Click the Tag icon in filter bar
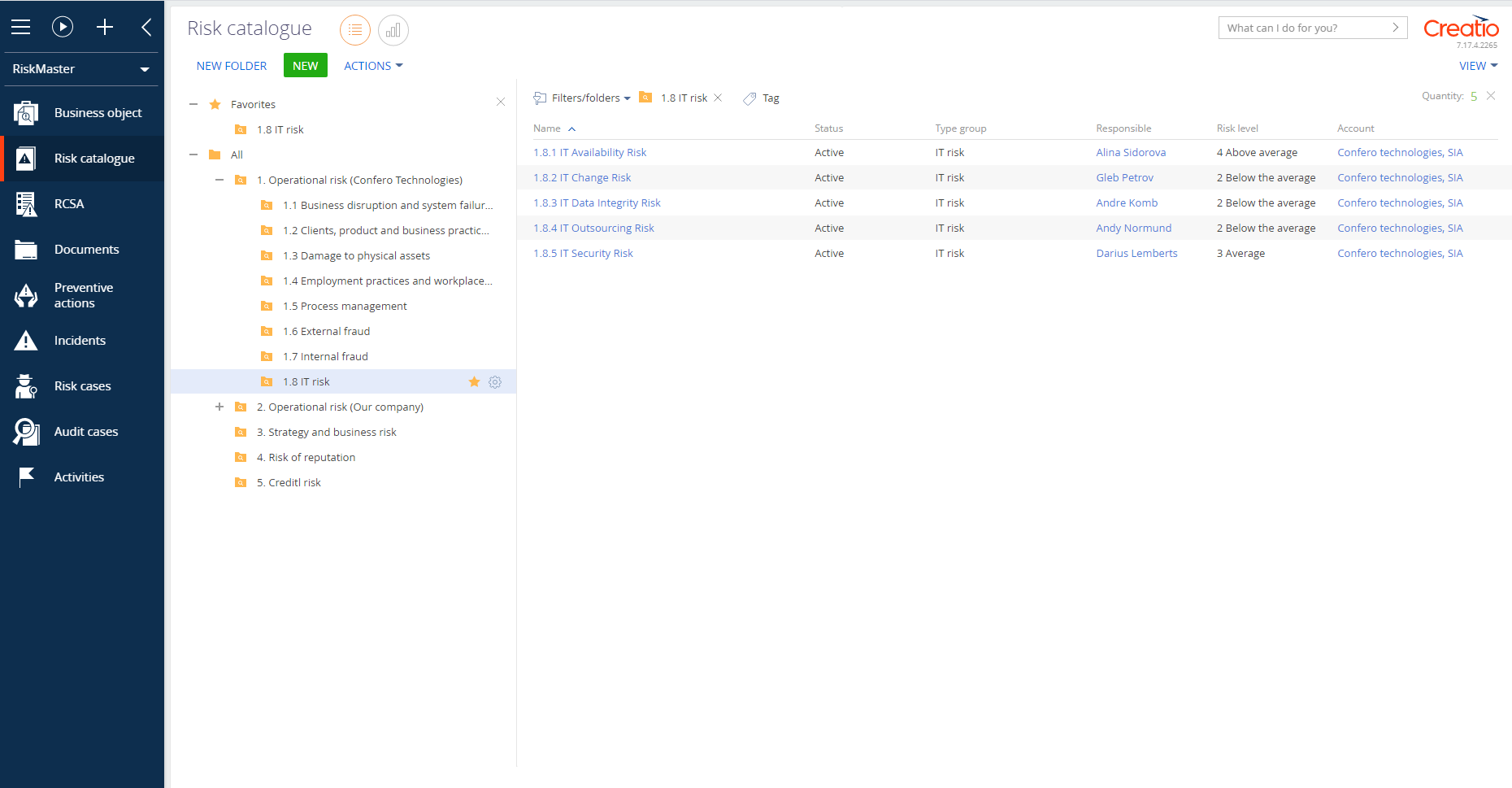The image size is (1512, 788). [x=749, y=98]
